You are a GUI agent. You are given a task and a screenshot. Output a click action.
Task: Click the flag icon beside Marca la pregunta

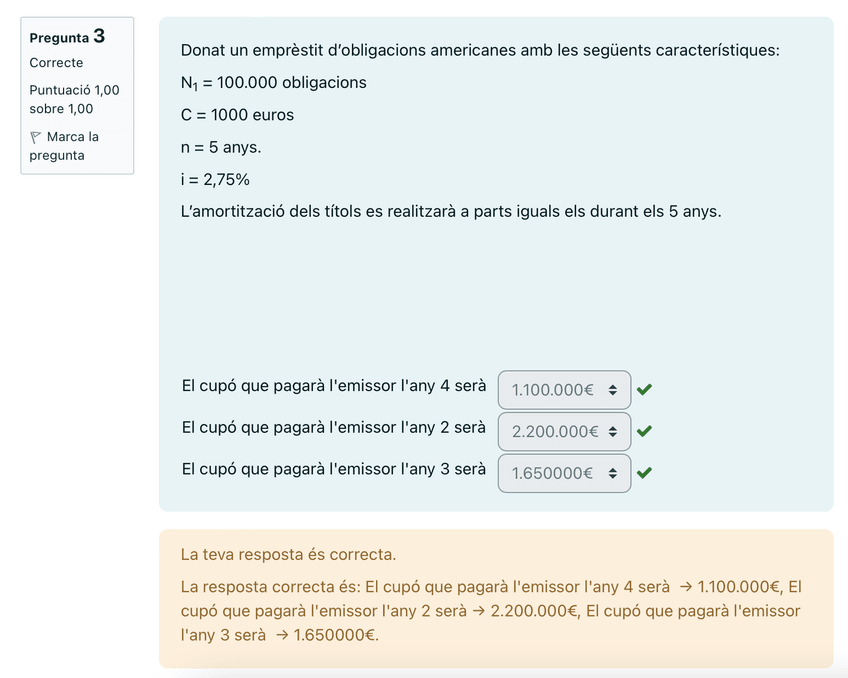35,137
